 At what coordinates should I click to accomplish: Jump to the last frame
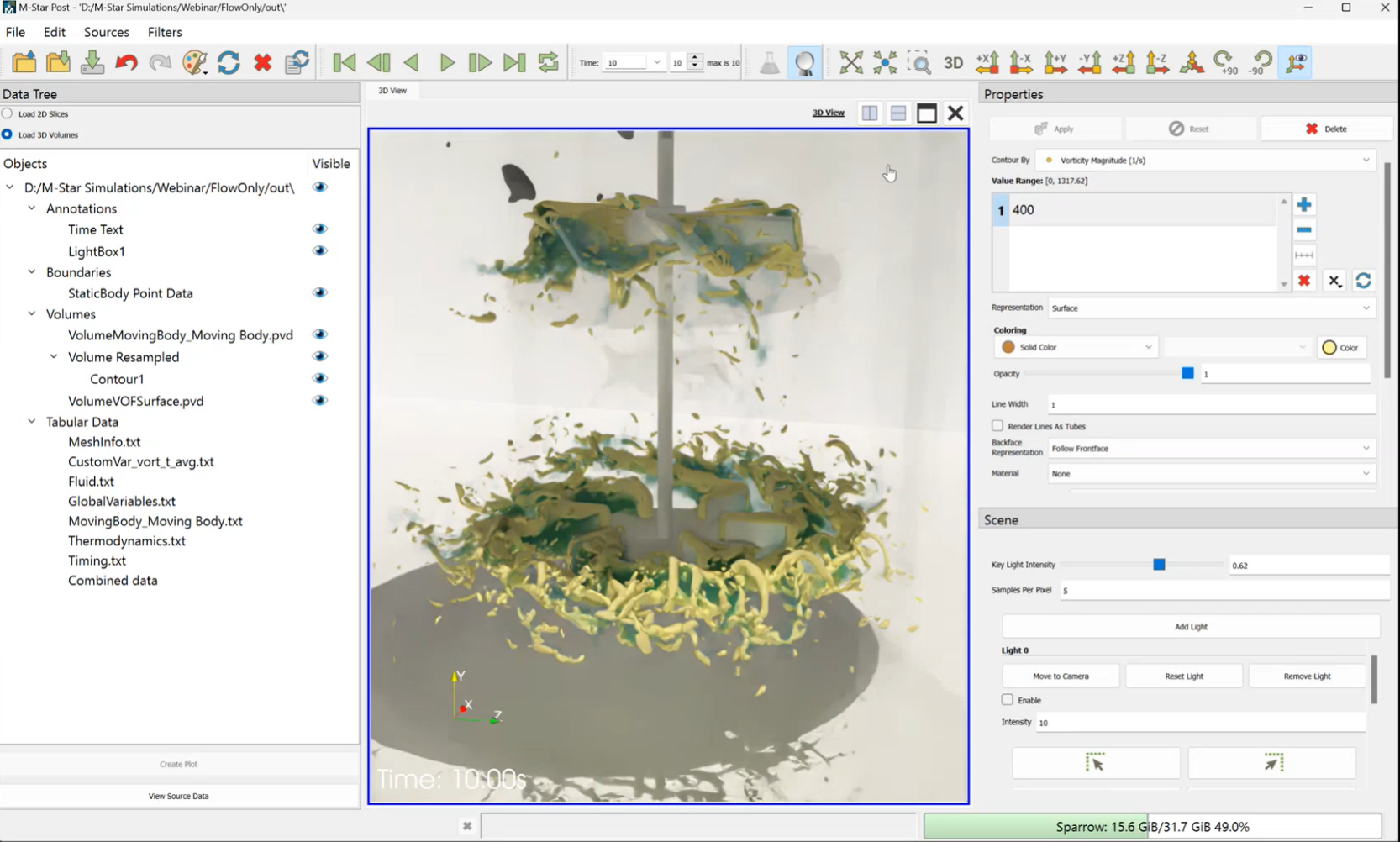514,62
